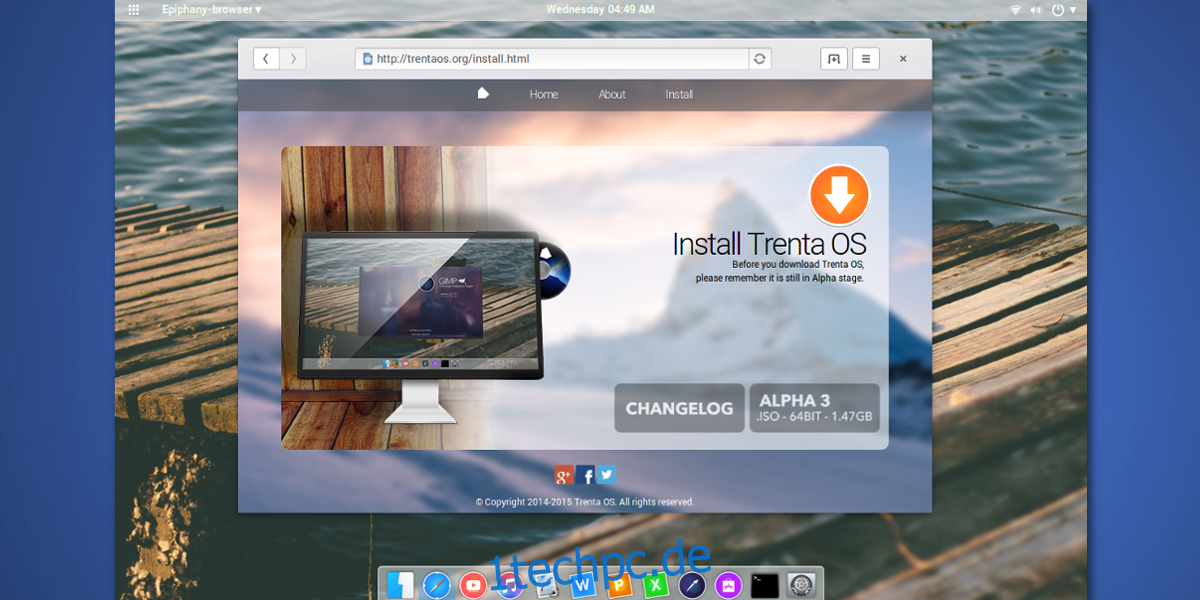Click the Trenta OS logo in site navigation
The width and height of the screenshot is (1200, 600).
[483, 94]
